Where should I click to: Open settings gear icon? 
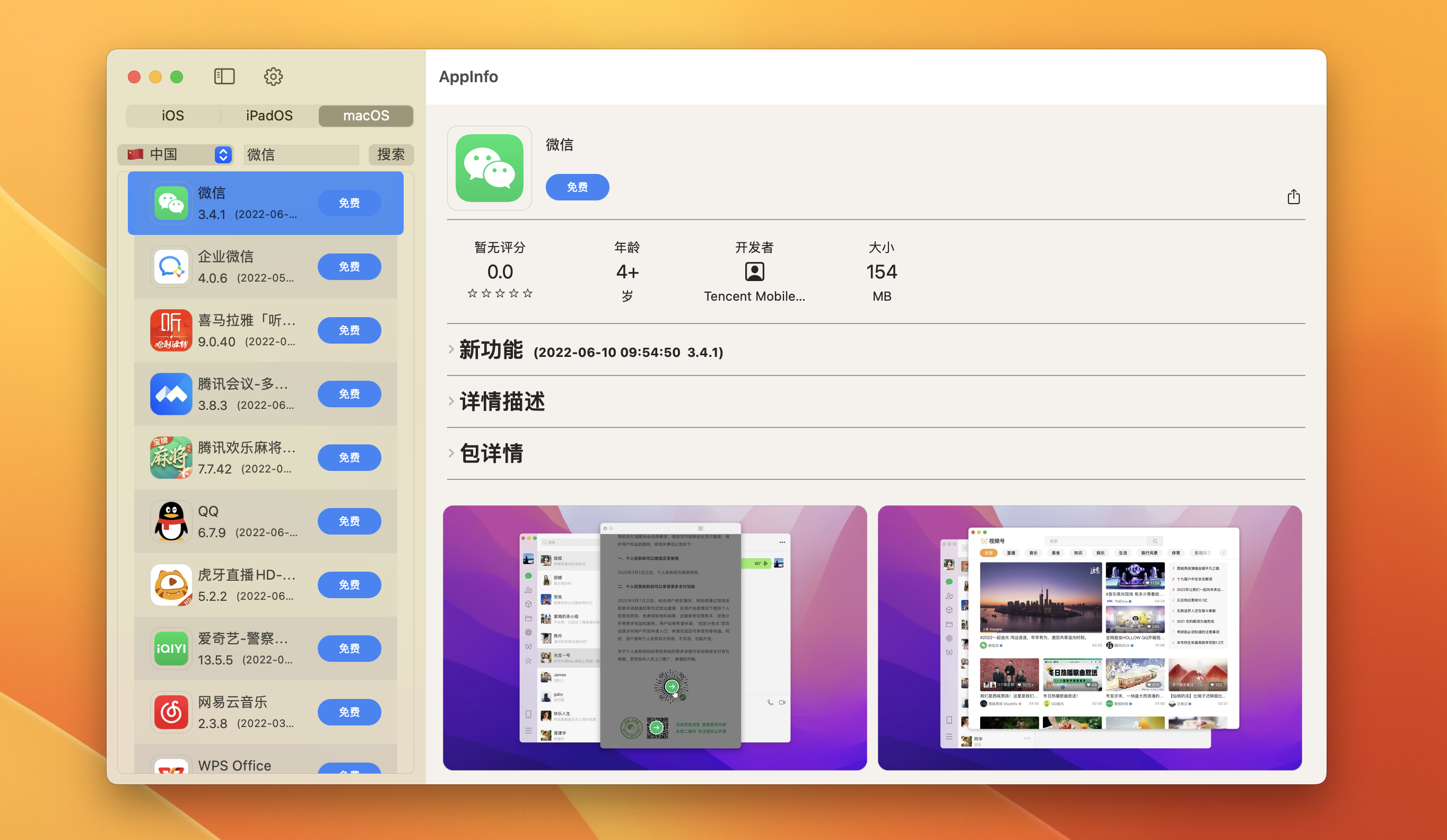tap(273, 76)
